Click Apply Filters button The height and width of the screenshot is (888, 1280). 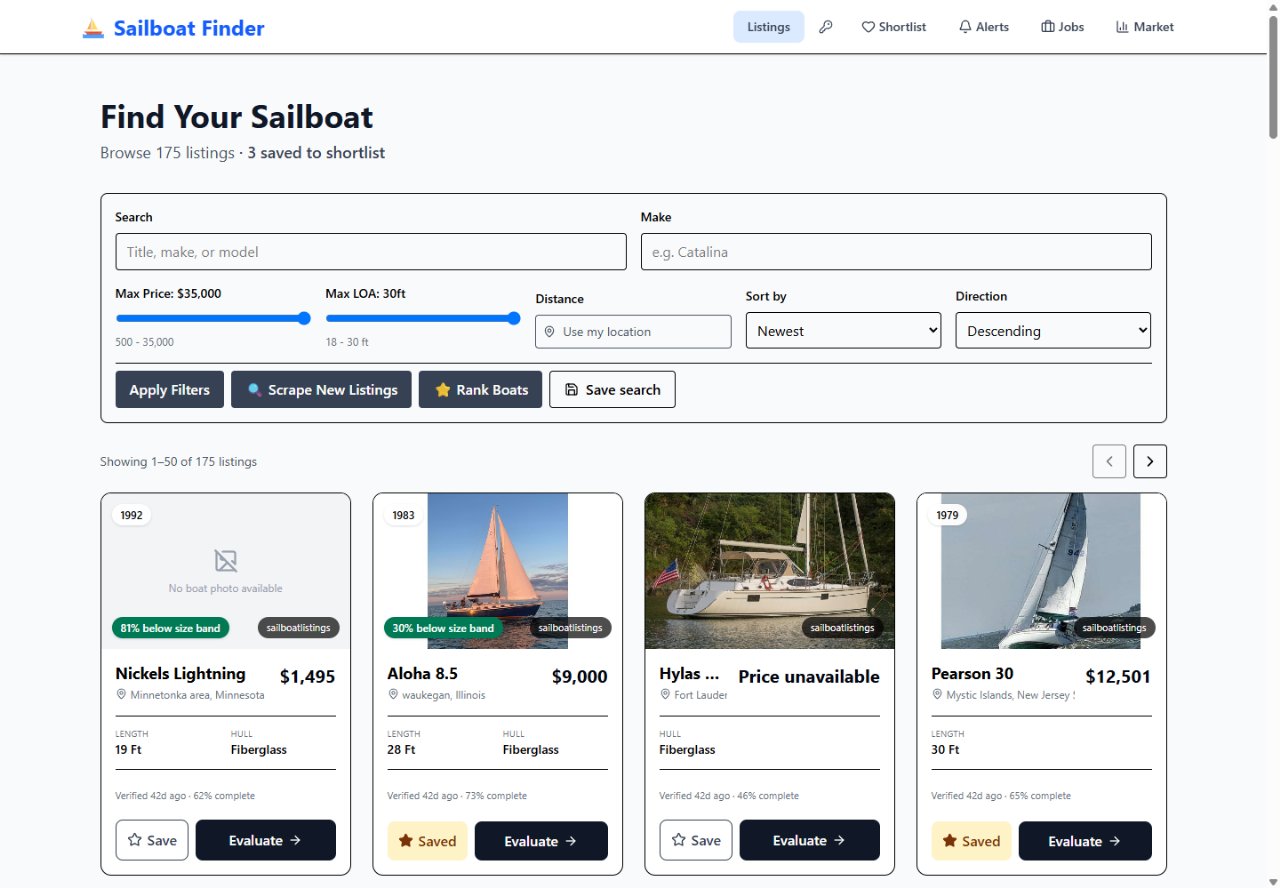[x=169, y=390]
